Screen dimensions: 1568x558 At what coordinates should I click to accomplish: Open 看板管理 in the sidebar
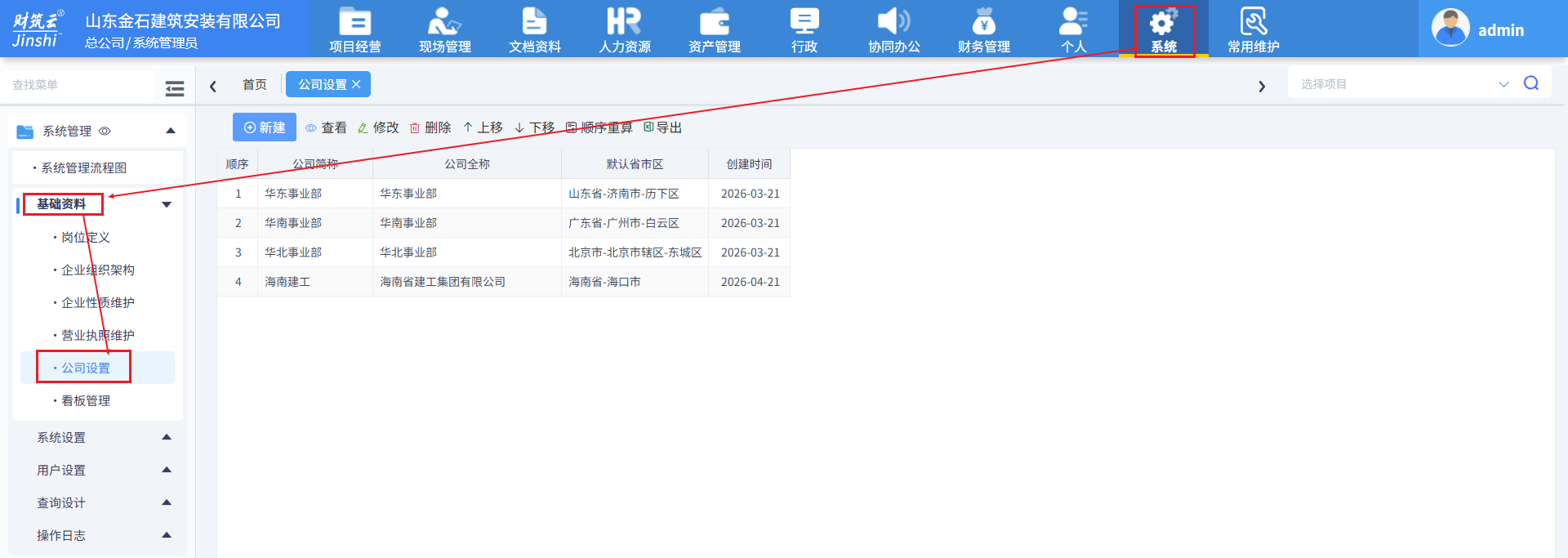pyautogui.click(x=86, y=400)
